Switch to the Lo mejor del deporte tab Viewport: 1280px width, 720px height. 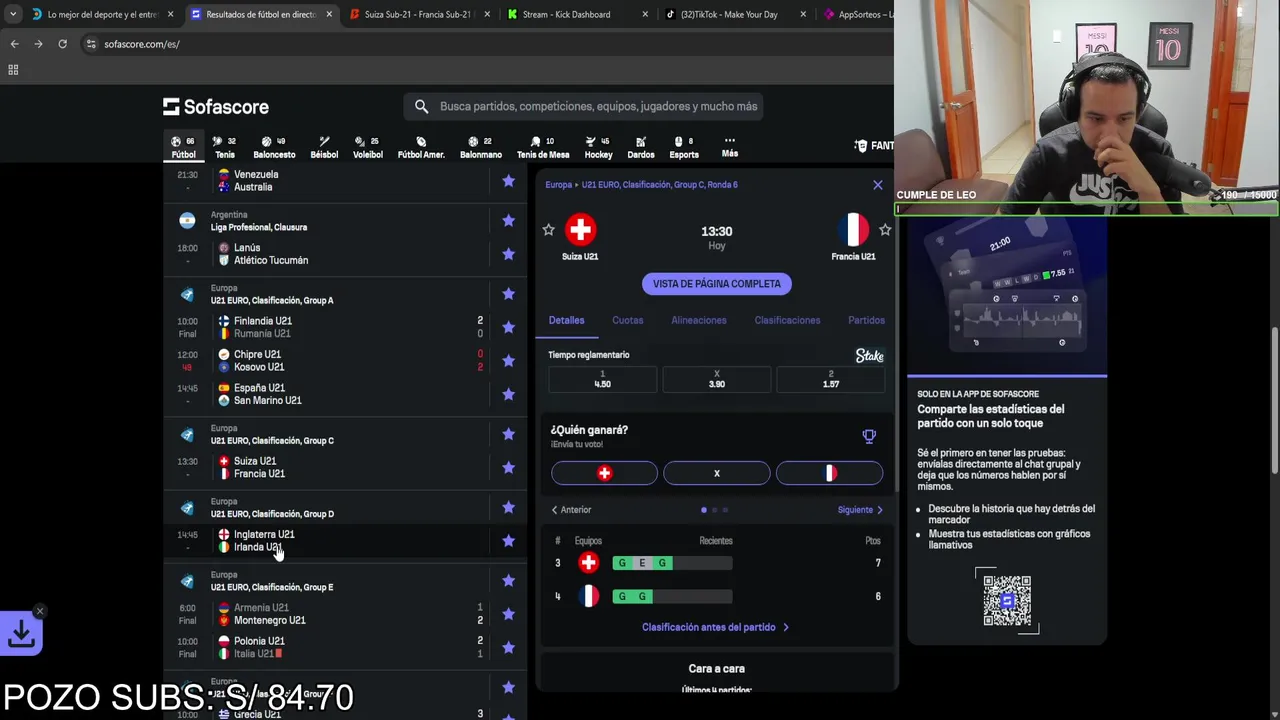[x=103, y=14]
